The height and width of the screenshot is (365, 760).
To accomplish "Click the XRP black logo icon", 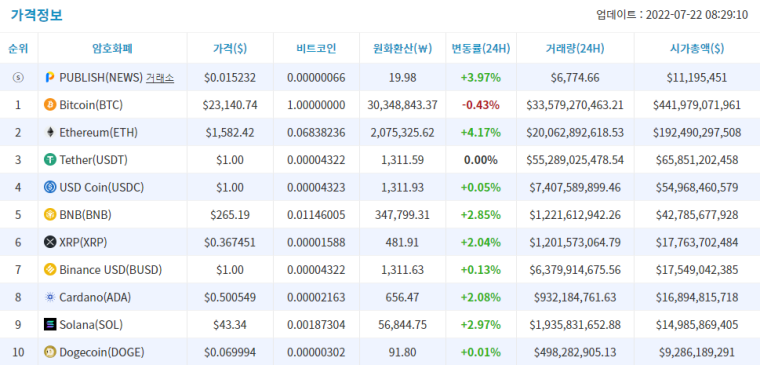I will [x=50, y=242].
